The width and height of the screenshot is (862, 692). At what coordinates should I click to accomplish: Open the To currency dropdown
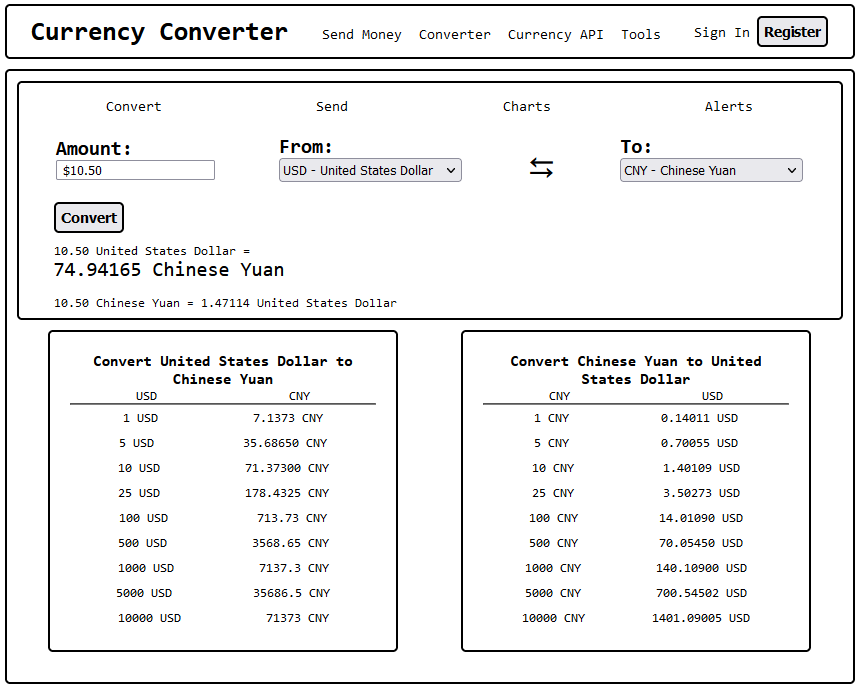coord(711,171)
